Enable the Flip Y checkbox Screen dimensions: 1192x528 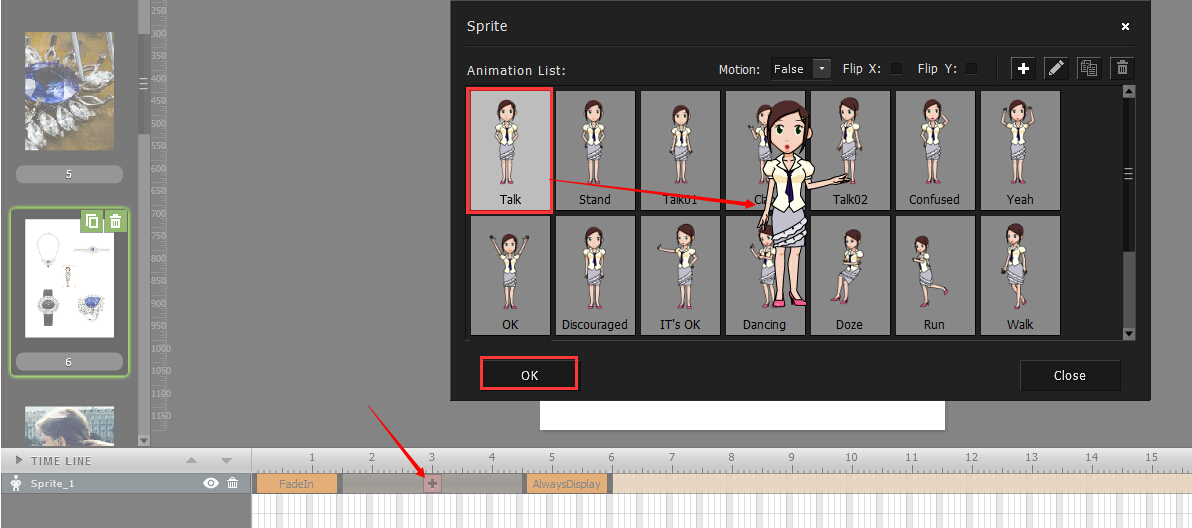click(x=971, y=68)
